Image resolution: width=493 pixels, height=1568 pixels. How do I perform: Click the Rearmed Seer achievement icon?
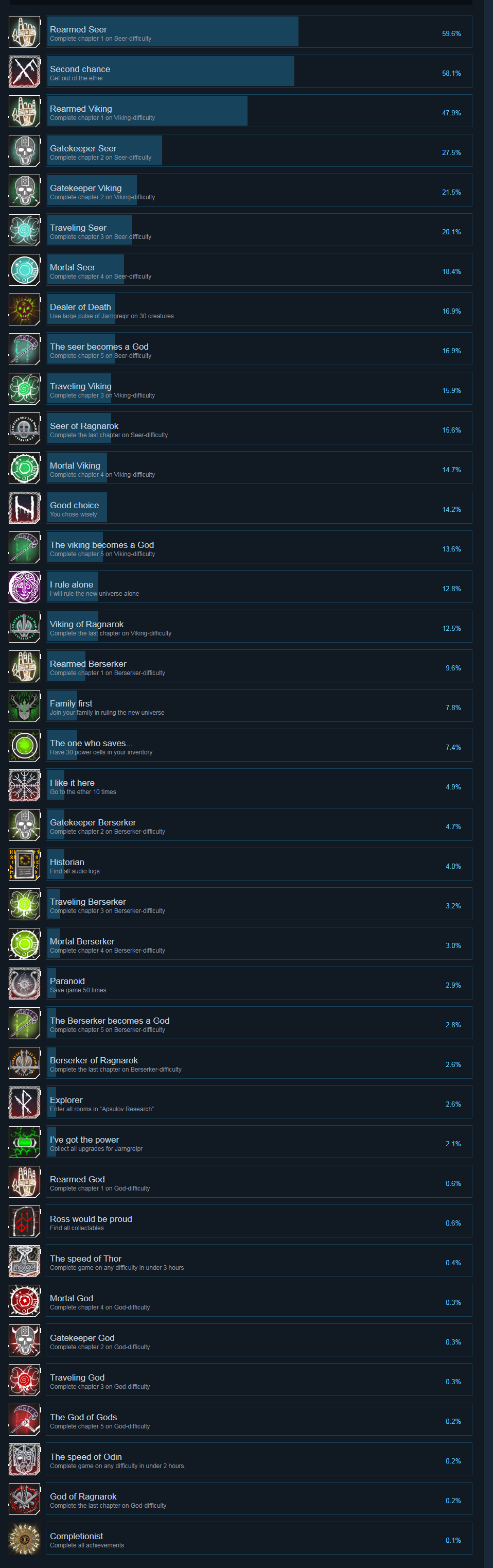[x=24, y=32]
